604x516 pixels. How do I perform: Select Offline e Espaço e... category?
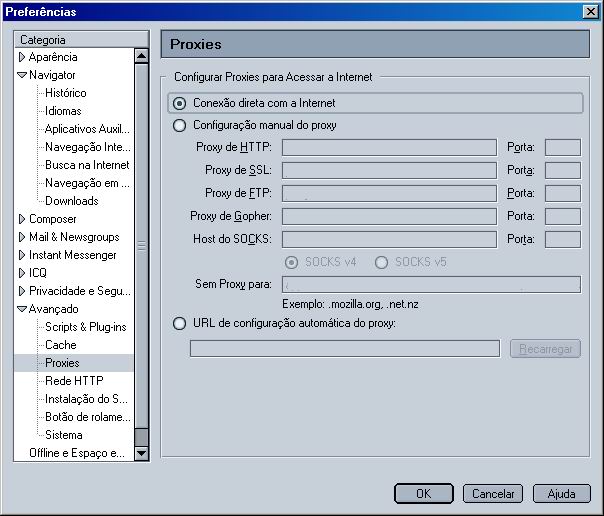coord(77,453)
